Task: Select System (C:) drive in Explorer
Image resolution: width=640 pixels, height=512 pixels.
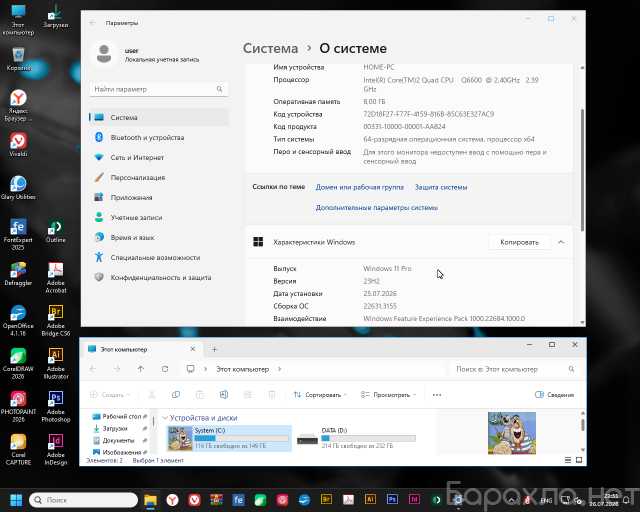Action: point(229,438)
